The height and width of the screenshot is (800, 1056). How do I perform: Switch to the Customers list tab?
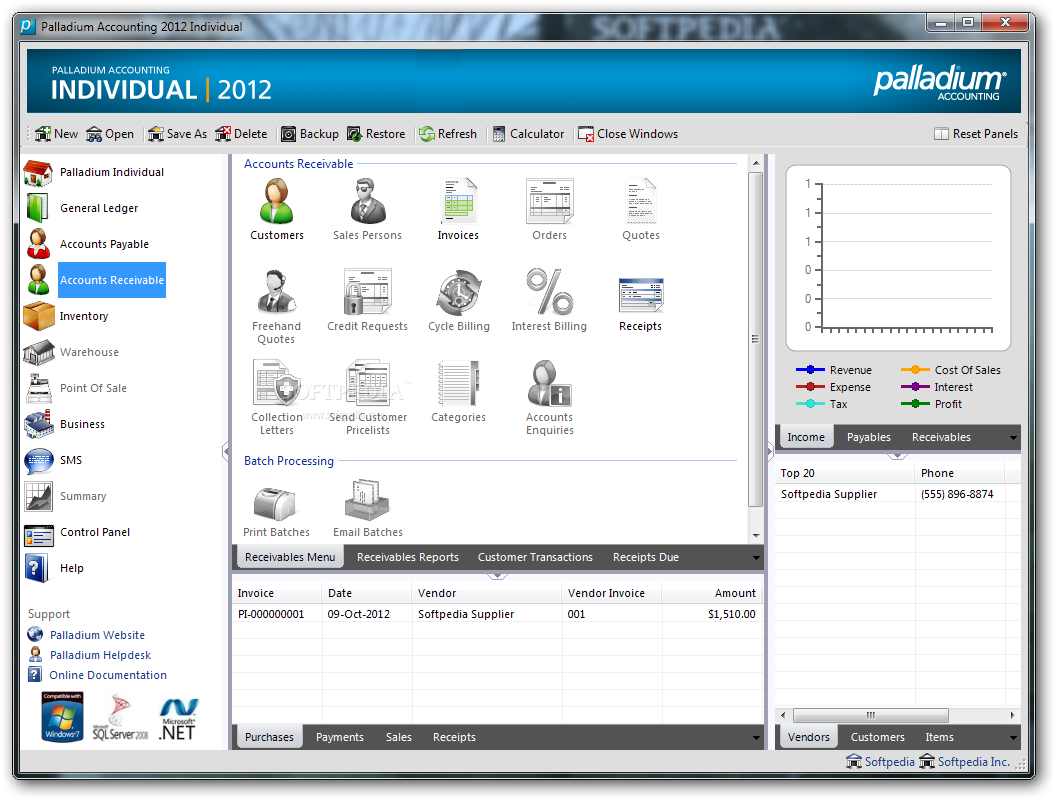(878, 737)
